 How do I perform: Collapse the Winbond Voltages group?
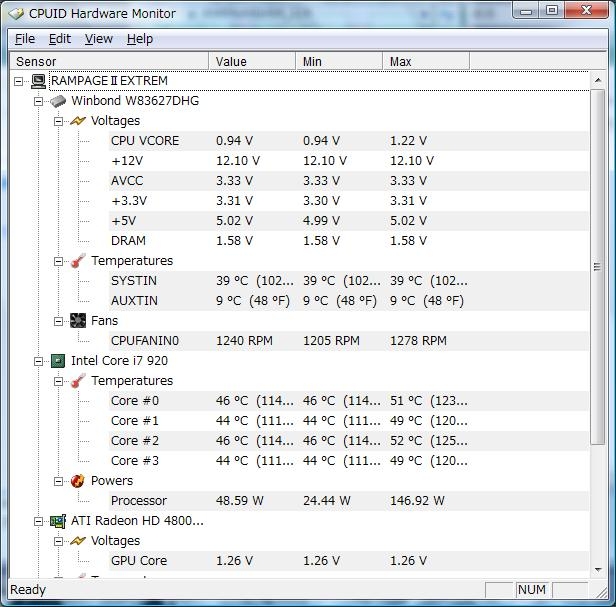pos(58,121)
